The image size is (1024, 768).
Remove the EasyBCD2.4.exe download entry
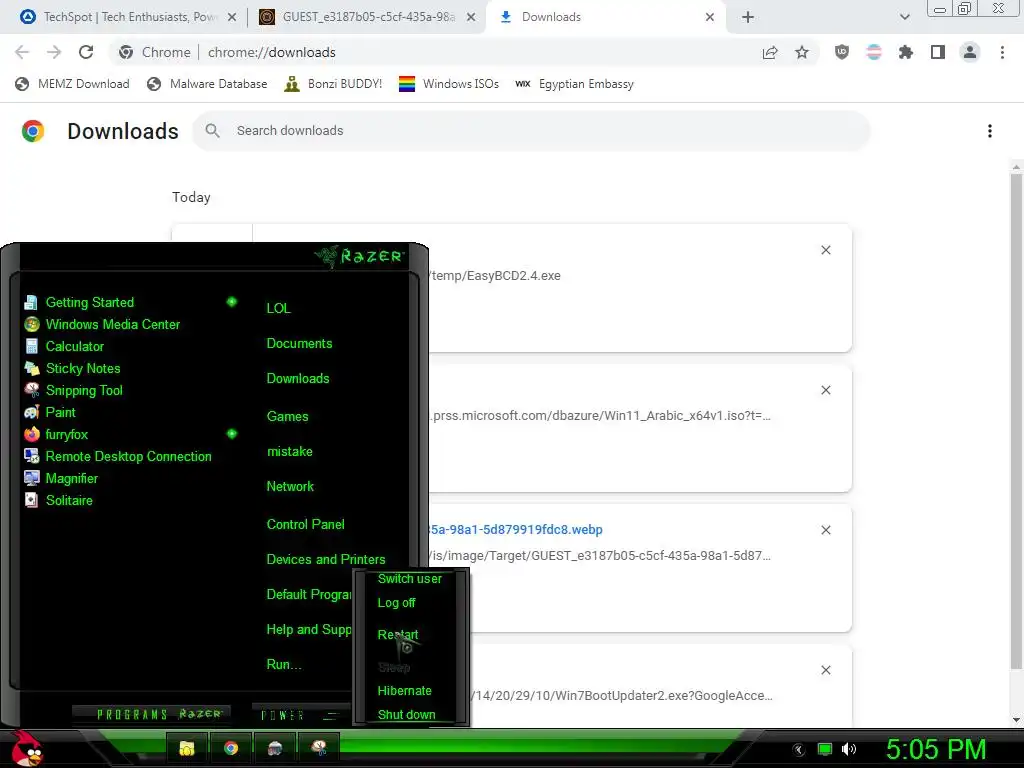point(825,250)
